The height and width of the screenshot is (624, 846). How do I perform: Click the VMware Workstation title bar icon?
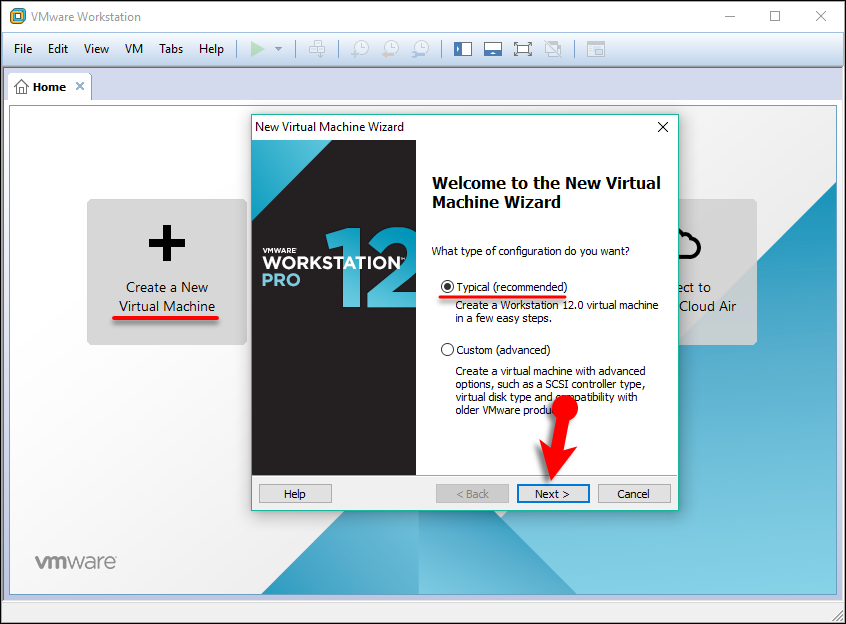[18, 16]
